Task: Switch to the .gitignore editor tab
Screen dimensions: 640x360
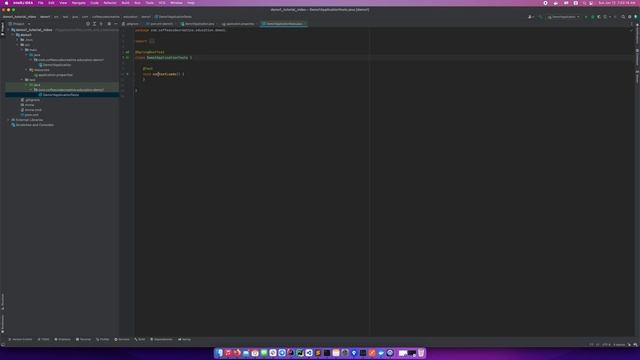Action: pyautogui.click(x=131, y=24)
